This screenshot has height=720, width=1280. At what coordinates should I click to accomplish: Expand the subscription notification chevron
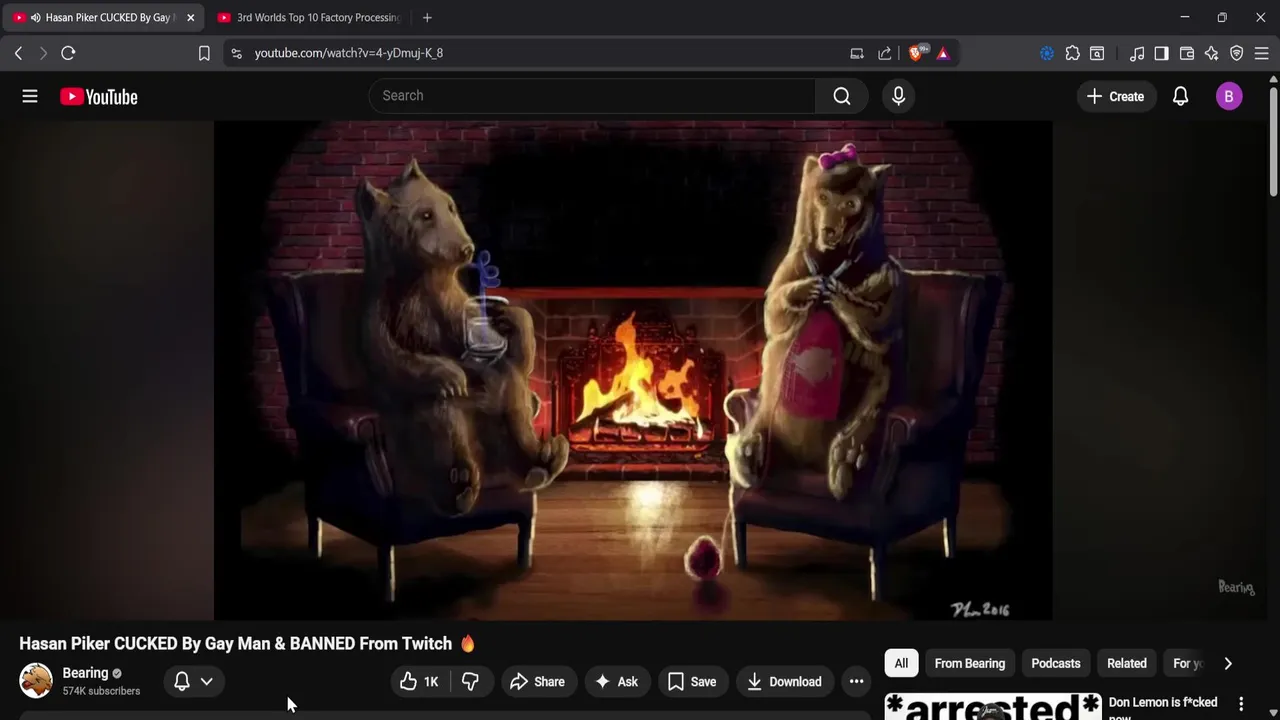tap(206, 681)
